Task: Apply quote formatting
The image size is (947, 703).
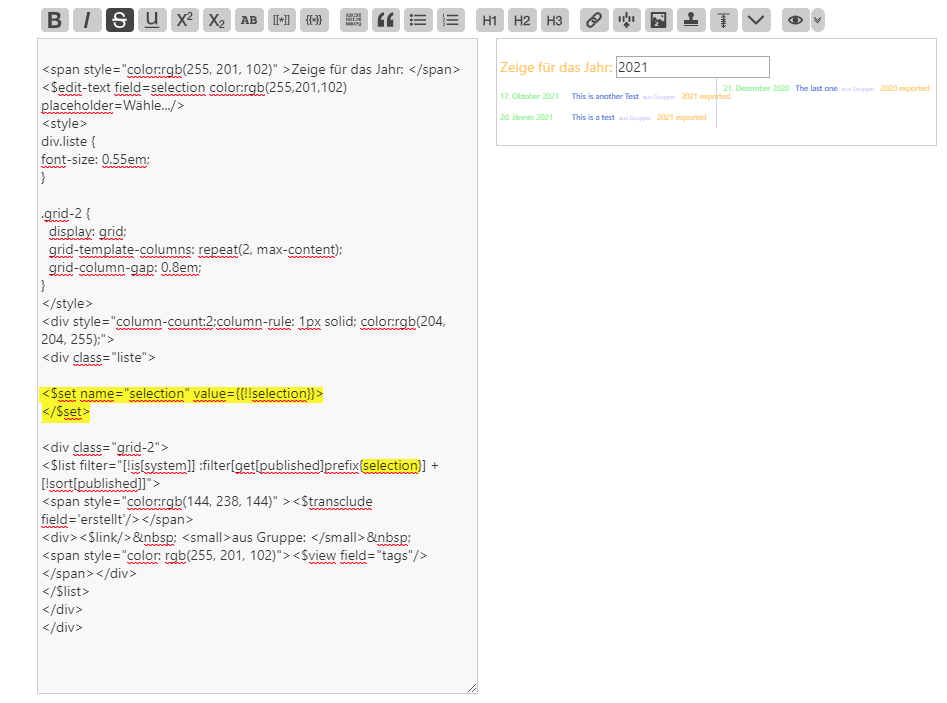Action: 386,20
